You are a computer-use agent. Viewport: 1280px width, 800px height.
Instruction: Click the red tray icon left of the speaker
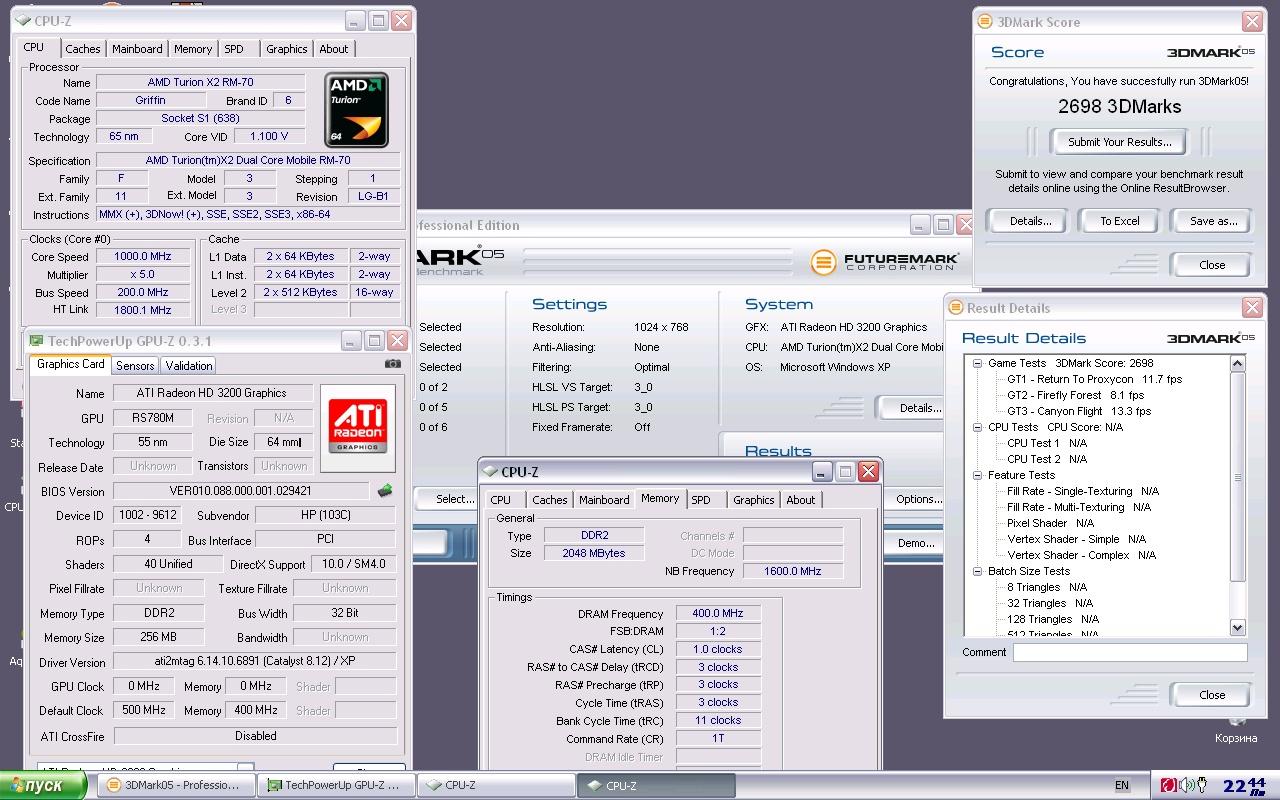1167,785
